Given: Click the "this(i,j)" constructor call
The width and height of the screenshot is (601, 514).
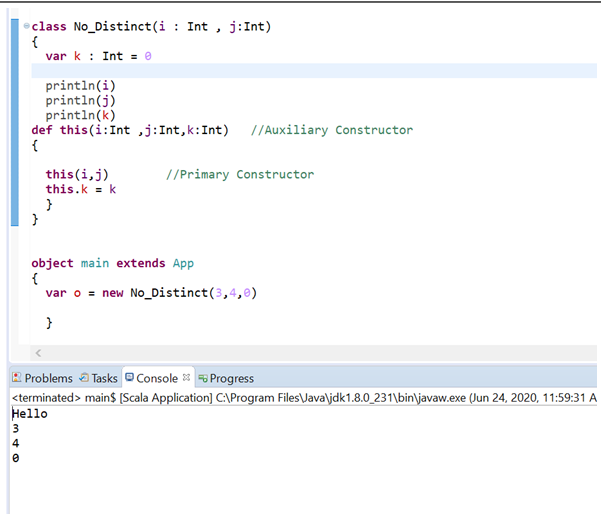Looking at the screenshot, I should (77, 174).
